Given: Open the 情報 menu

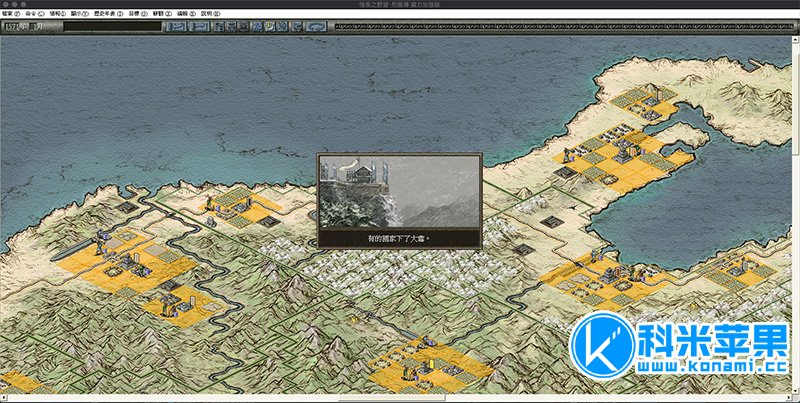Looking at the screenshot, I should click(58, 13).
